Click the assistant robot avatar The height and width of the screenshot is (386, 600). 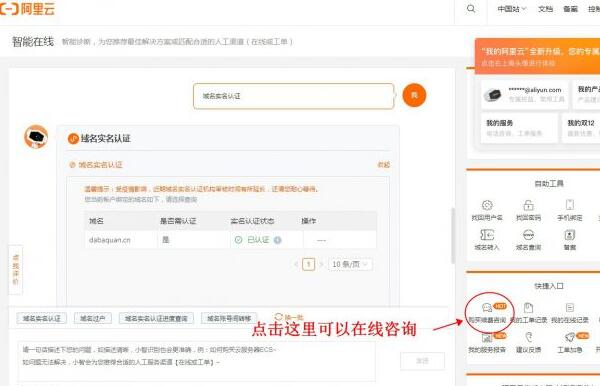click(36, 137)
